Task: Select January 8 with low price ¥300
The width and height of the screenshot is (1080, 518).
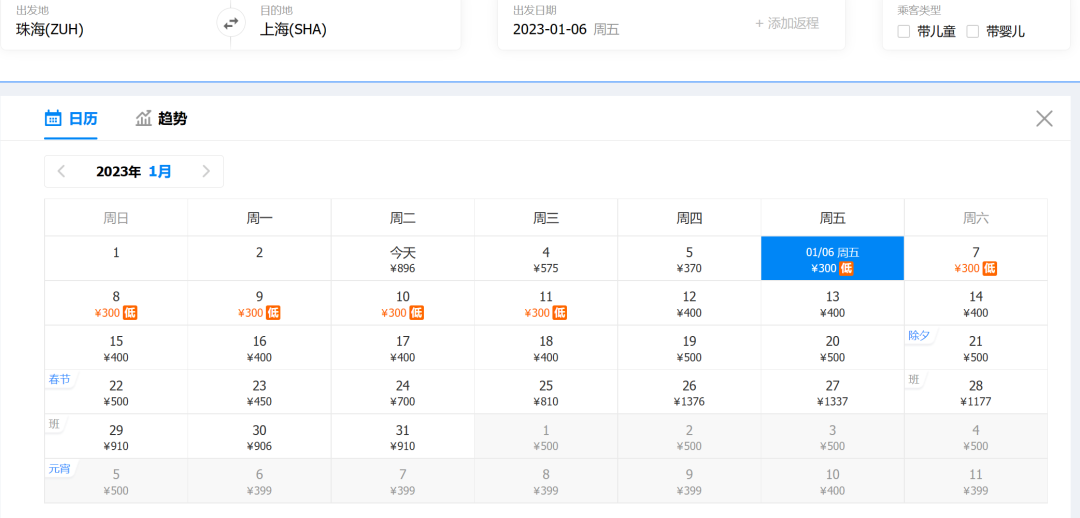Action: click(116, 303)
